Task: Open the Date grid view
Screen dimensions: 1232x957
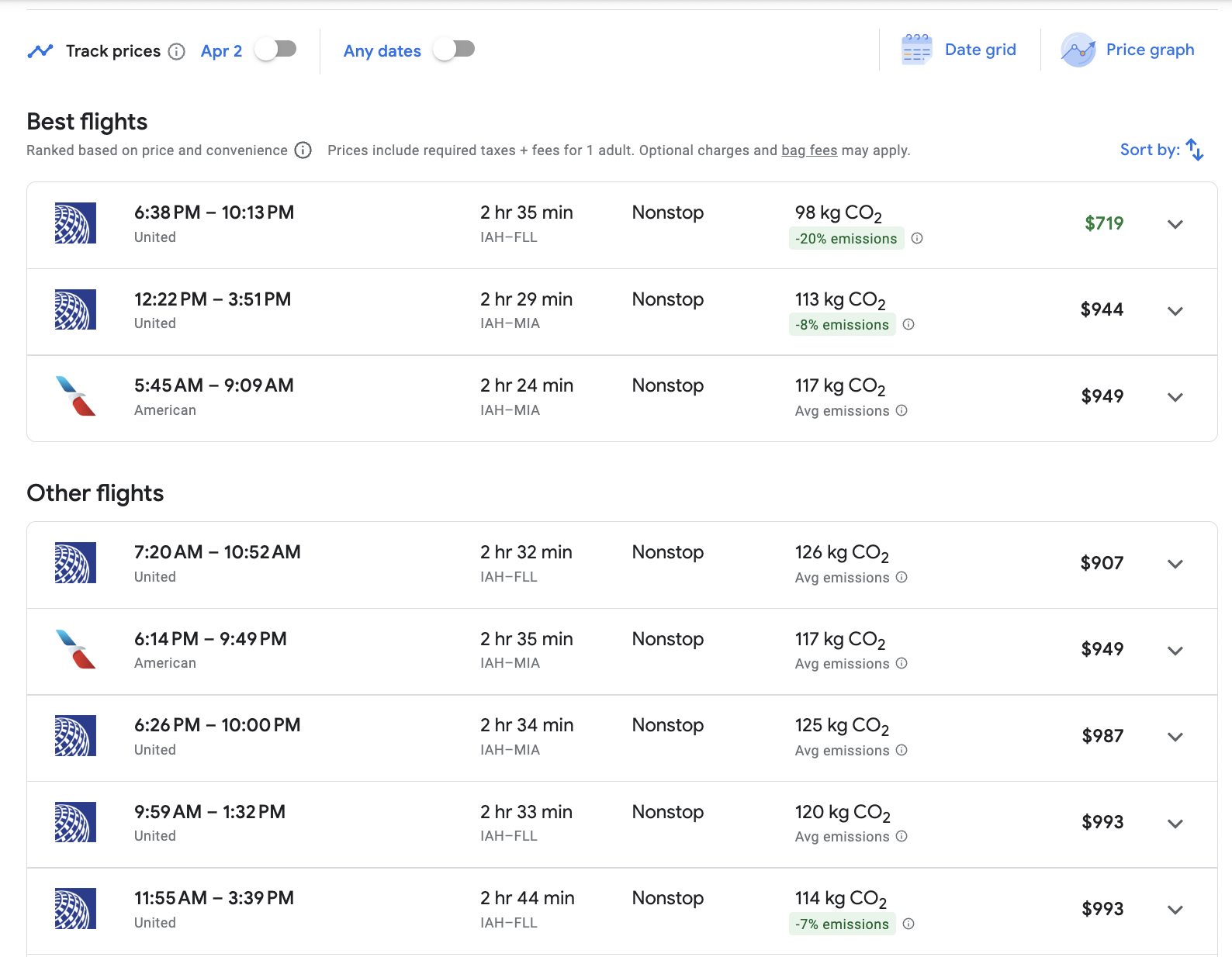Action: (959, 50)
